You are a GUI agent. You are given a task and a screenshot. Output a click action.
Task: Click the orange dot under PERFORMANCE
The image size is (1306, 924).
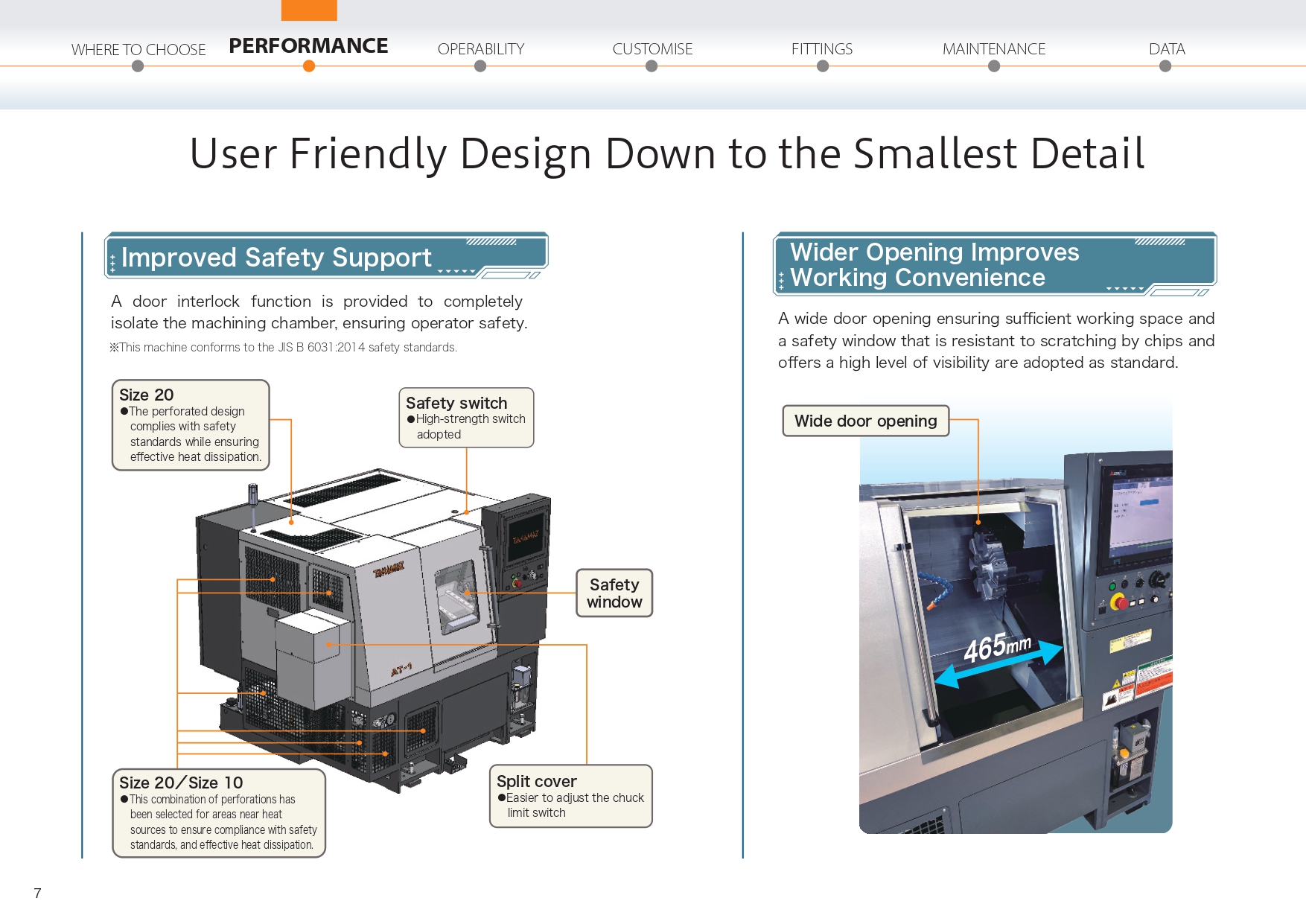(x=309, y=66)
